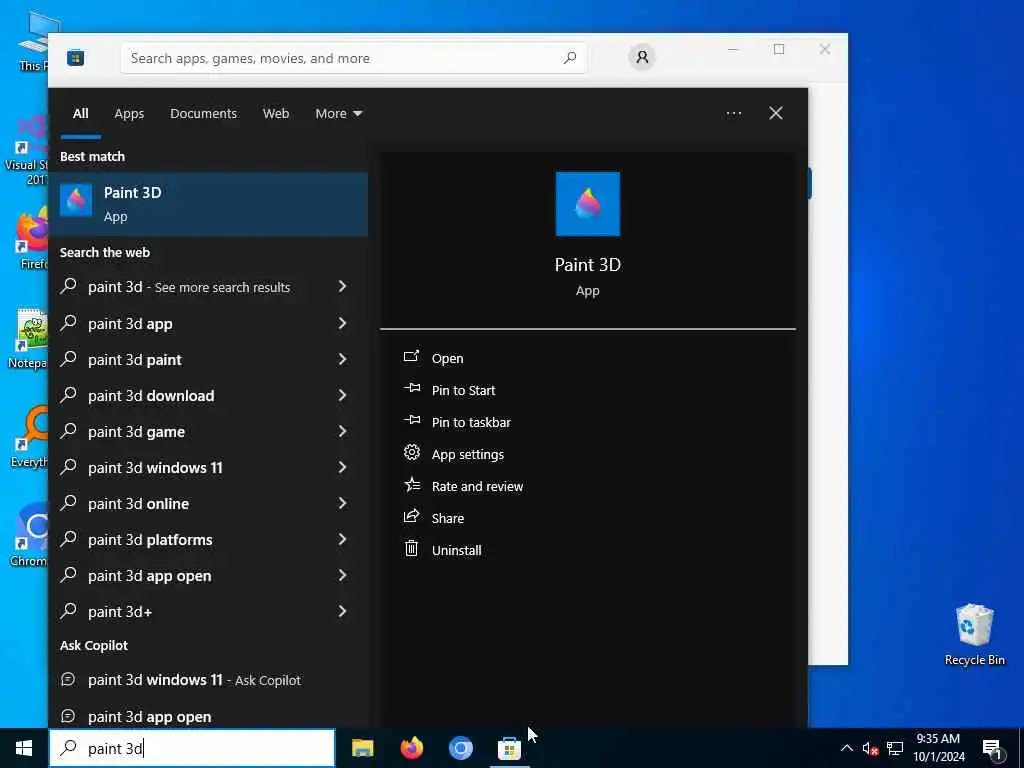Switch to the All search tab
The height and width of the screenshot is (768, 1024).
tap(81, 113)
